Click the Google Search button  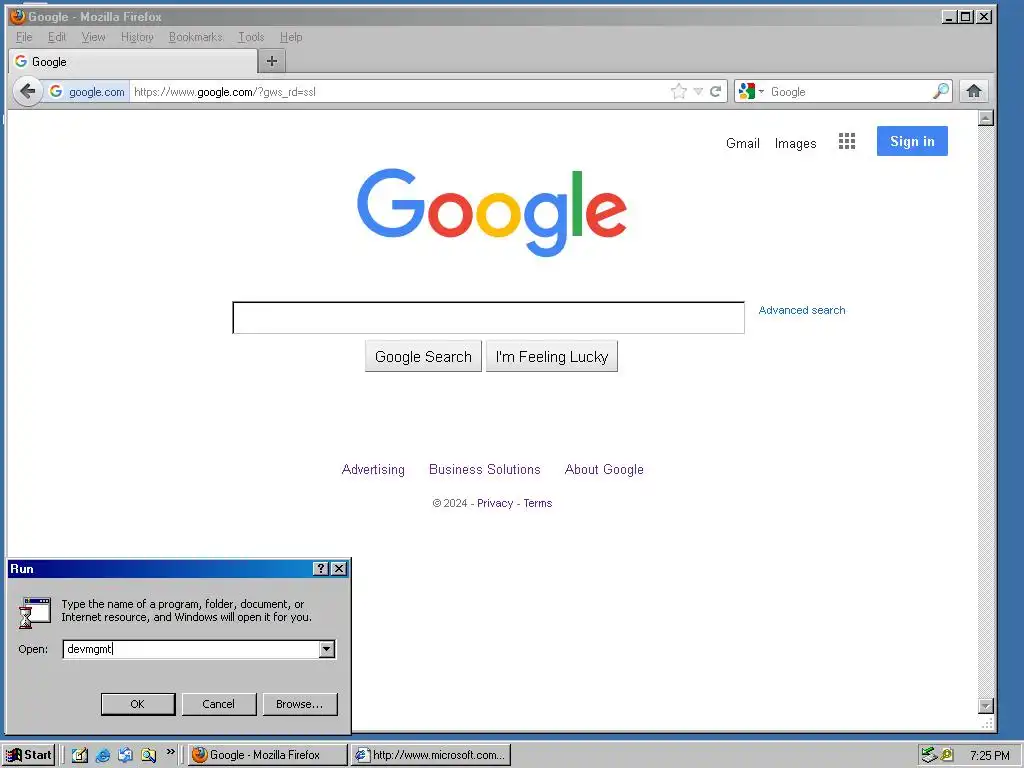point(423,357)
